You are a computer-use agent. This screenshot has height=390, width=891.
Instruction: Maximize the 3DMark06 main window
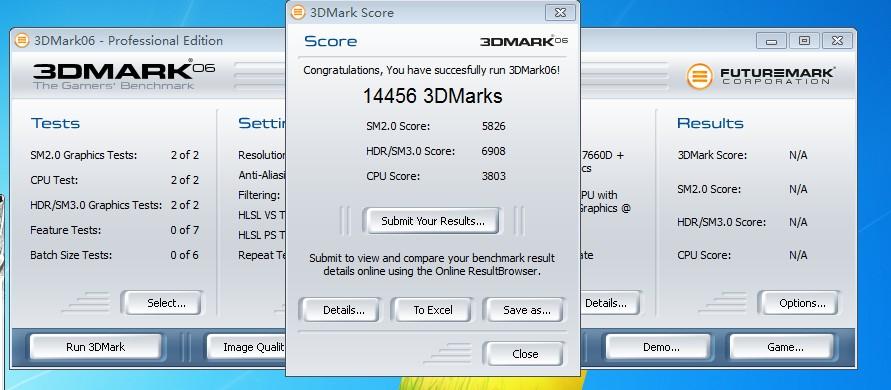(803, 41)
